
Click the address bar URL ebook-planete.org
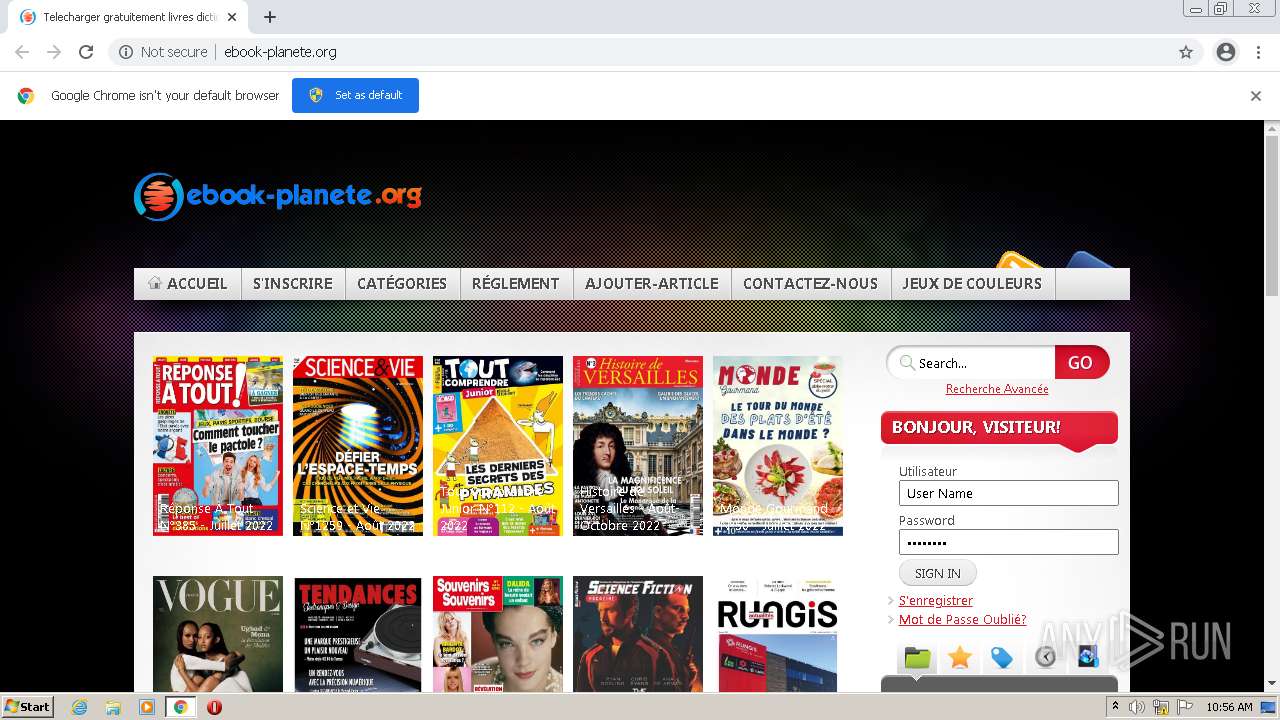280,52
